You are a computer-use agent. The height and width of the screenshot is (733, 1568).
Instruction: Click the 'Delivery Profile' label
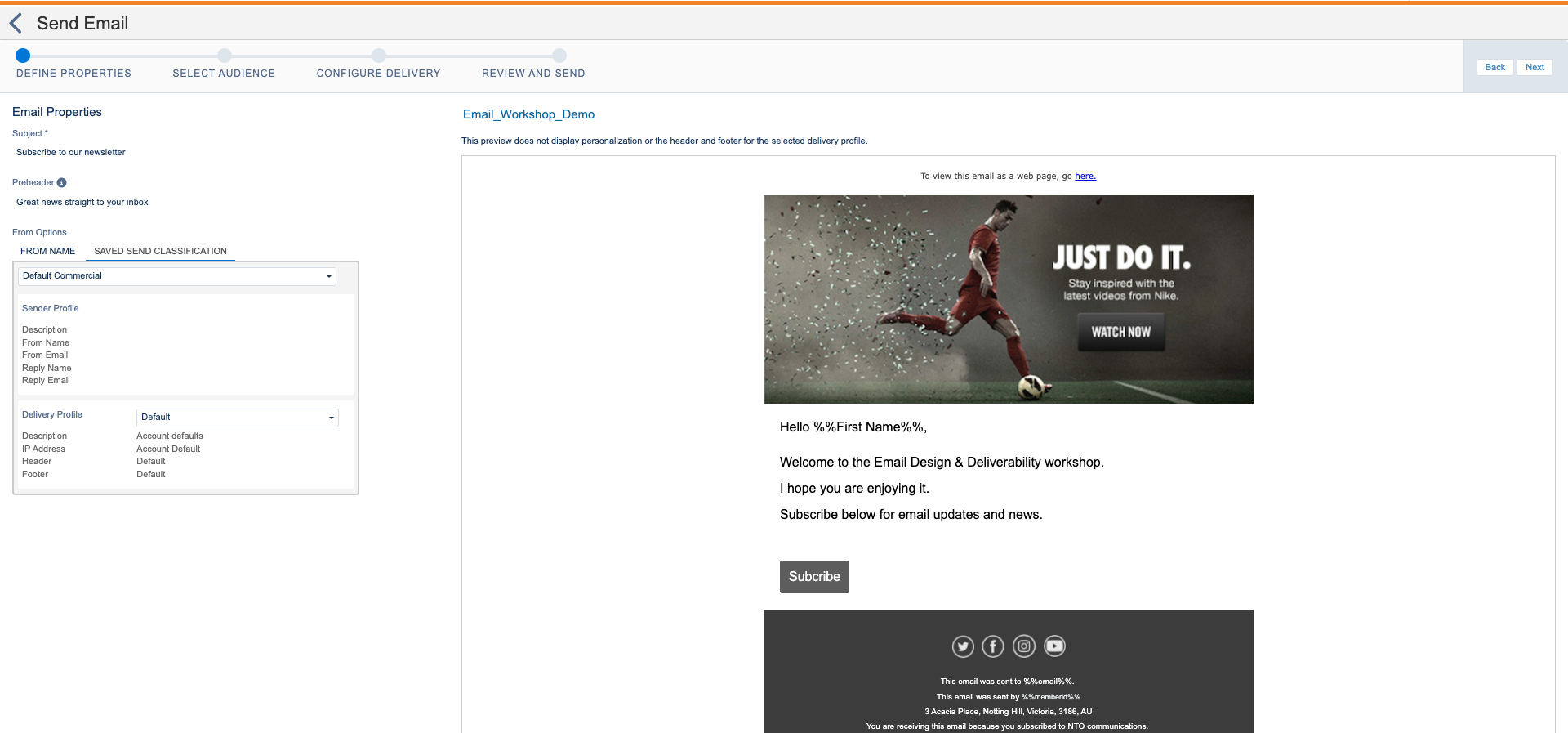click(52, 415)
